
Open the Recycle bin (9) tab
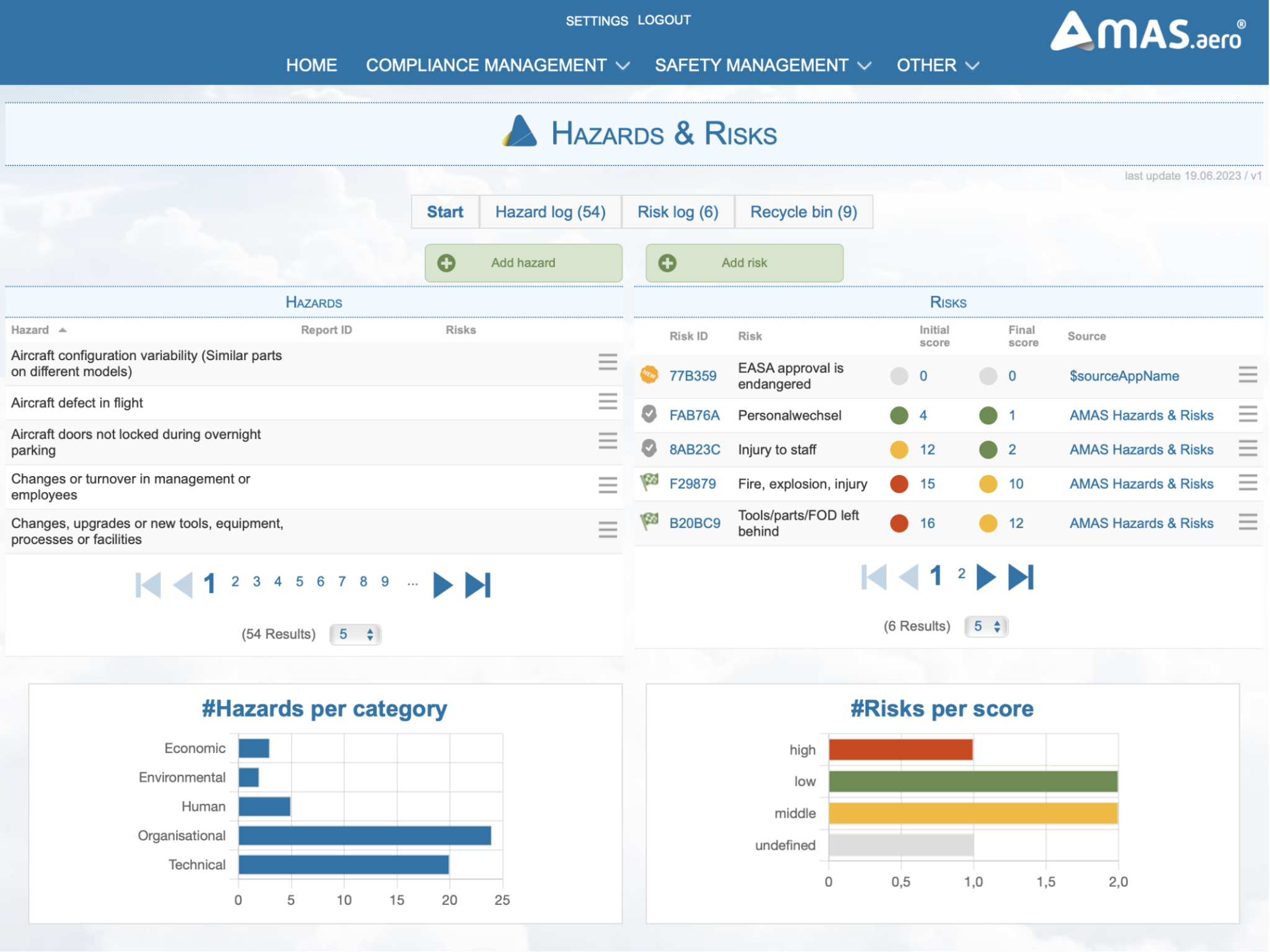(803, 211)
